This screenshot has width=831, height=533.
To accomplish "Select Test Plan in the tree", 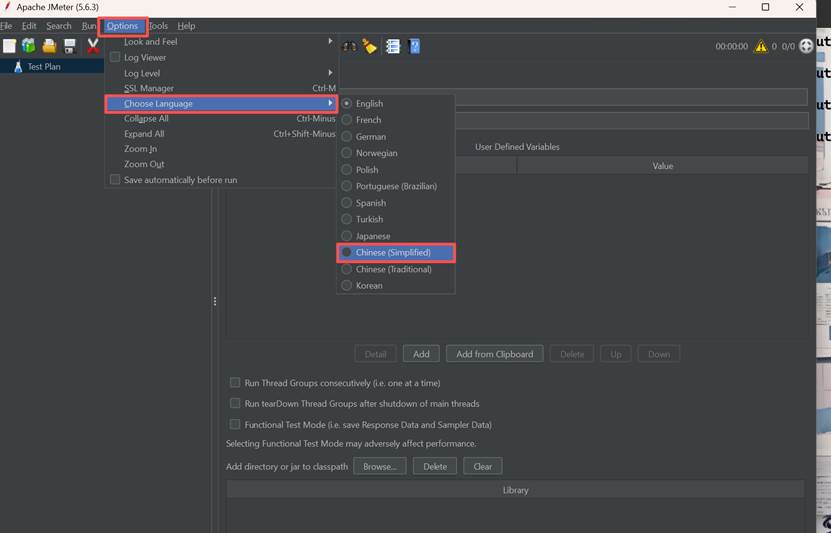I will pos(44,67).
